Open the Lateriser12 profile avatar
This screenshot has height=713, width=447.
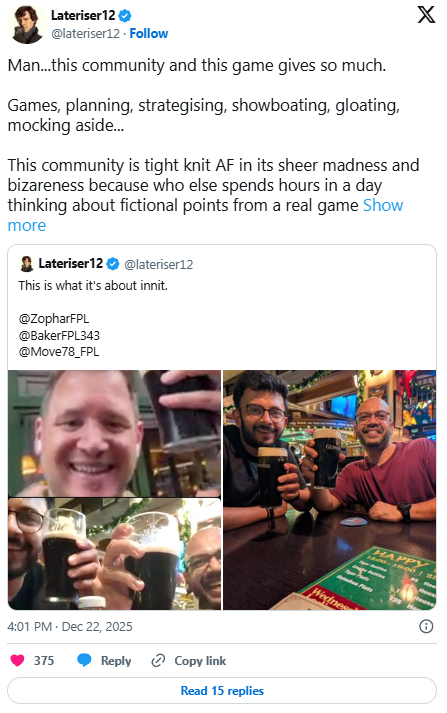26,25
